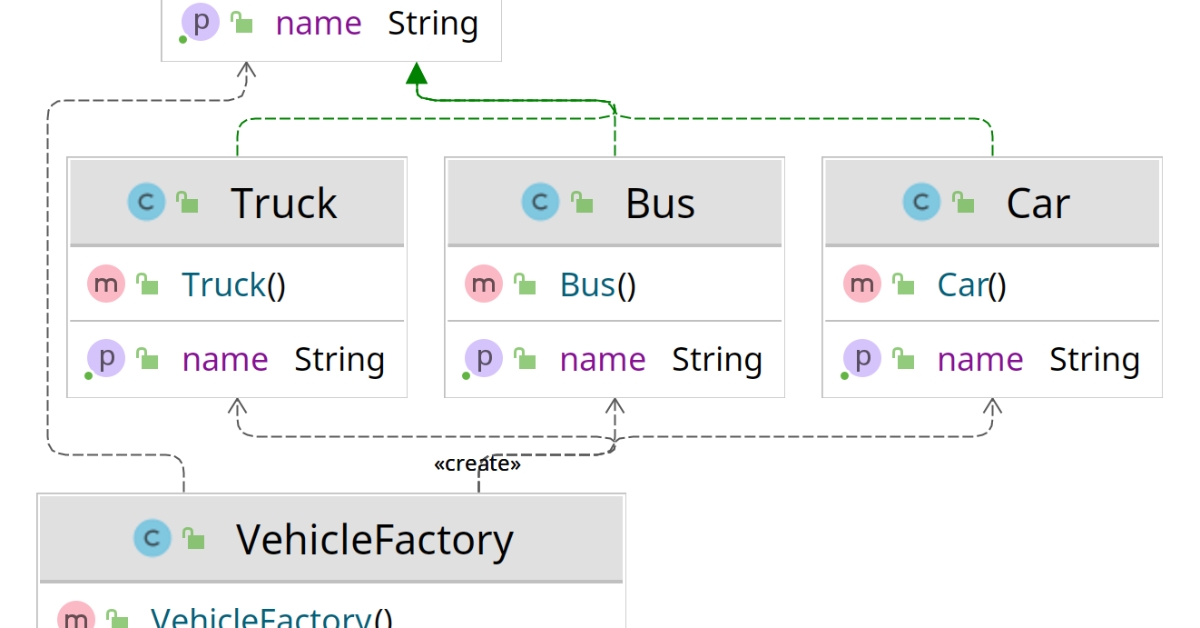
Task: Click the method icon next to Car()
Action: tap(861, 284)
